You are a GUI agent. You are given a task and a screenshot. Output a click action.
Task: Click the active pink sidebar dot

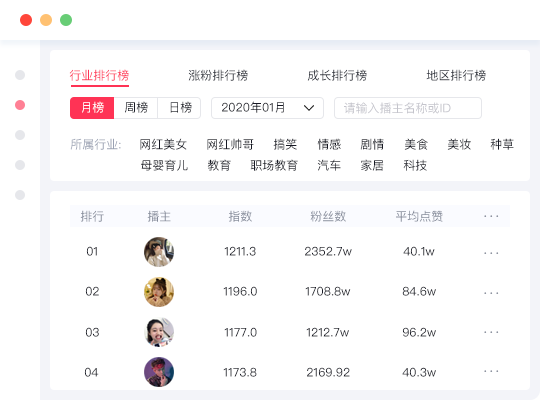point(20,105)
